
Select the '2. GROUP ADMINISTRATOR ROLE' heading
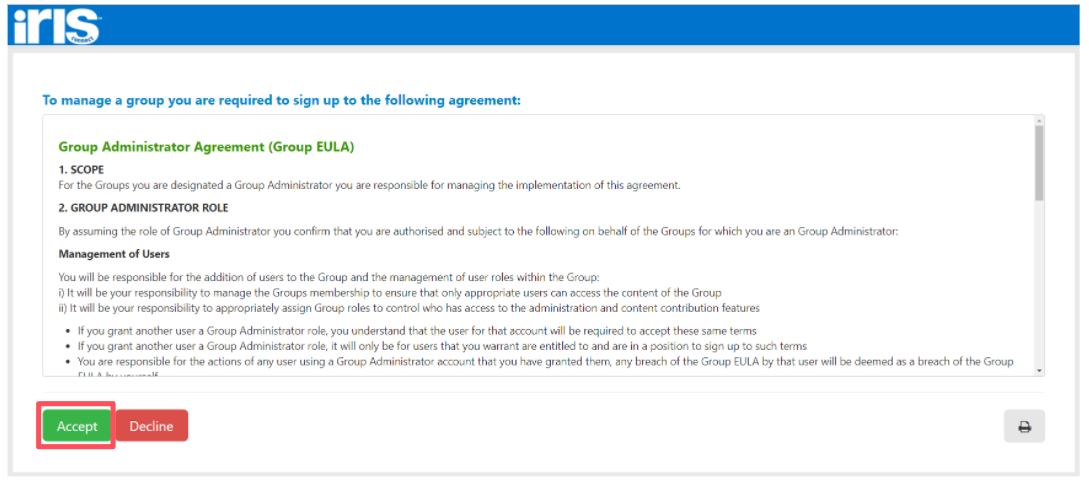tap(143, 208)
